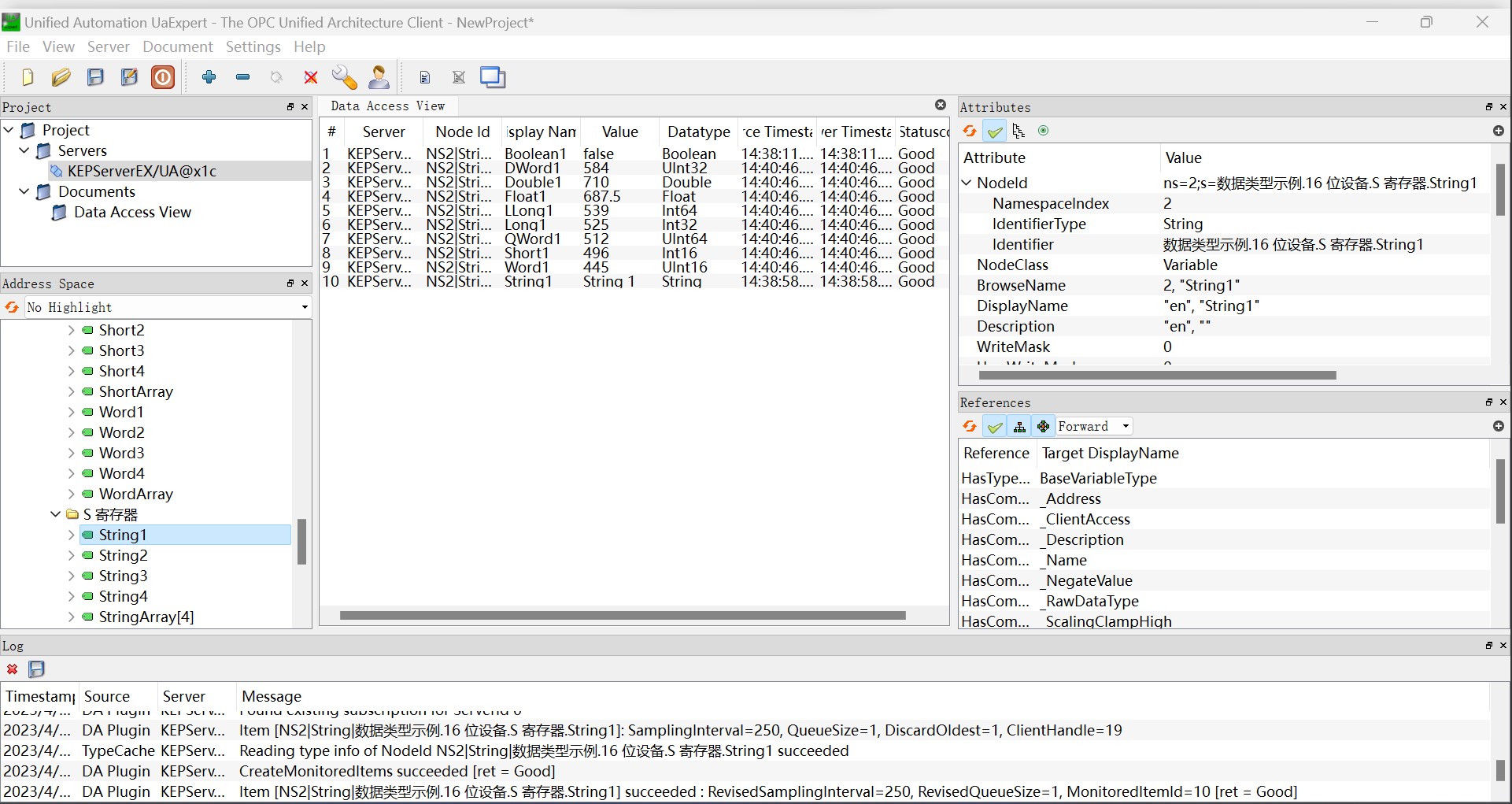Image resolution: width=1512 pixels, height=804 pixels.
Task: Open the Server menu
Action: coord(109,46)
